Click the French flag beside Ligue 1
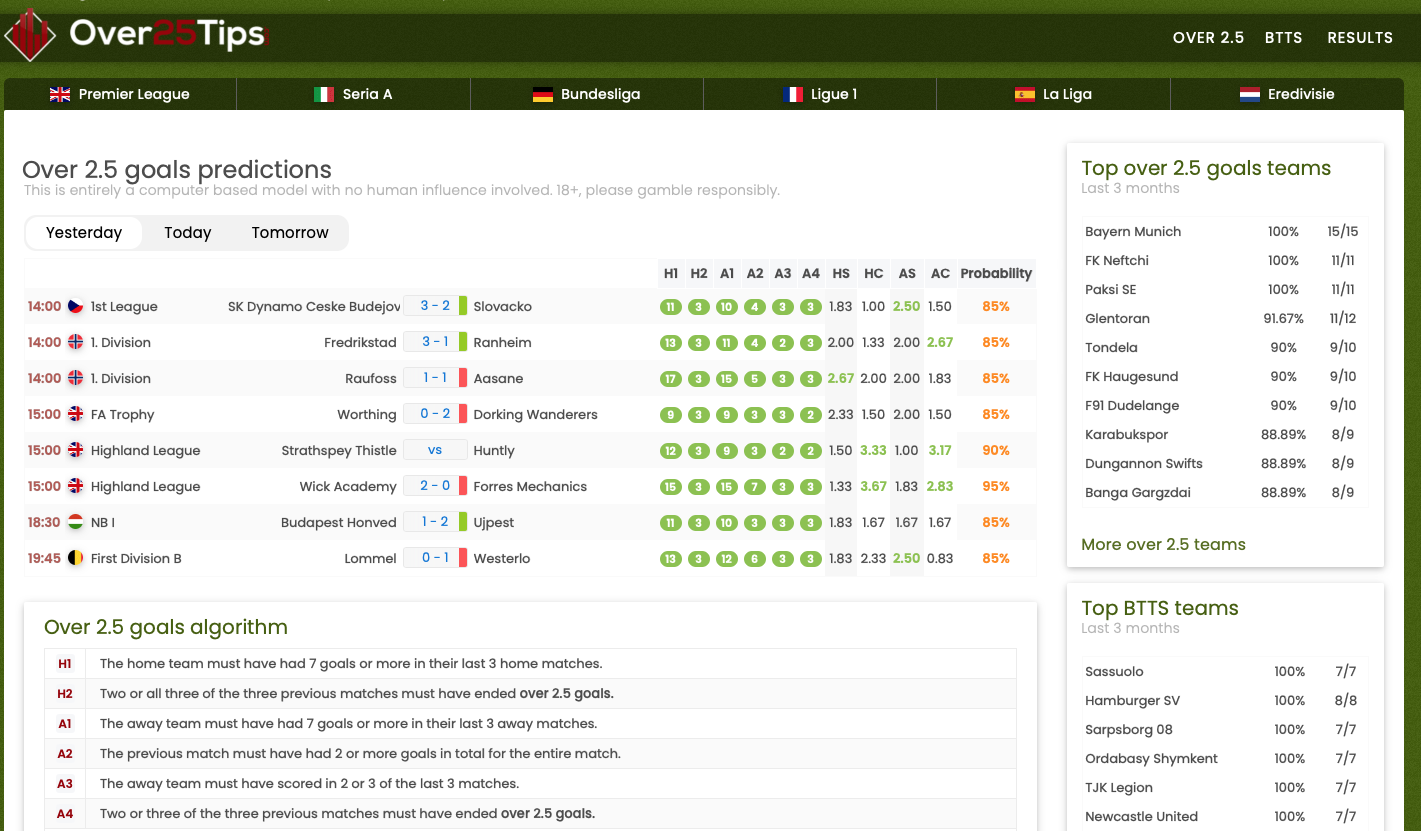Image resolution: width=1421 pixels, height=831 pixels. (x=793, y=94)
